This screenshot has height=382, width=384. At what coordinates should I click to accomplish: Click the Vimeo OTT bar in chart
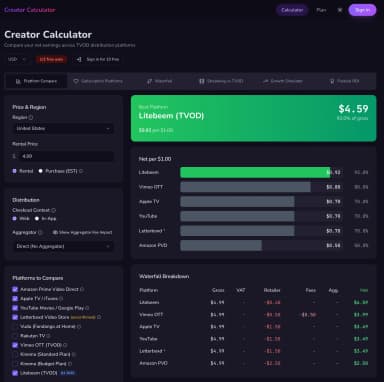pyautogui.click(x=245, y=187)
